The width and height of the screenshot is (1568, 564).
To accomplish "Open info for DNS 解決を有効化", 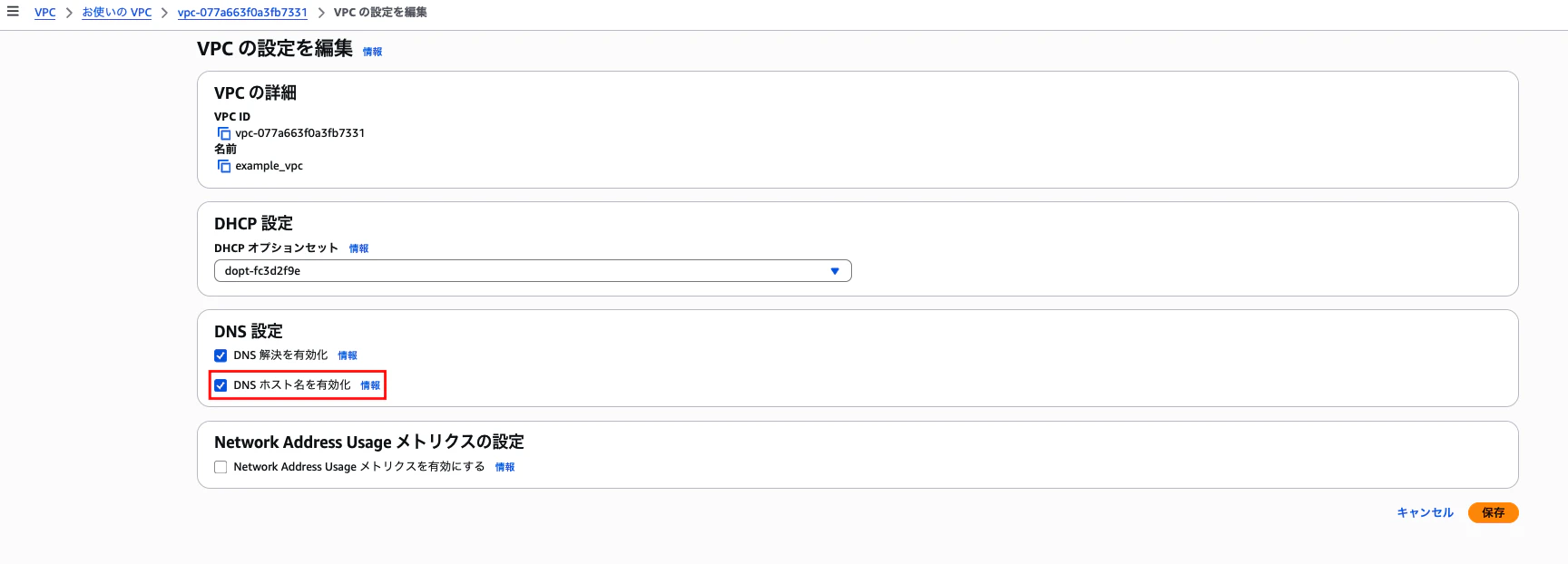I will pos(348,355).
